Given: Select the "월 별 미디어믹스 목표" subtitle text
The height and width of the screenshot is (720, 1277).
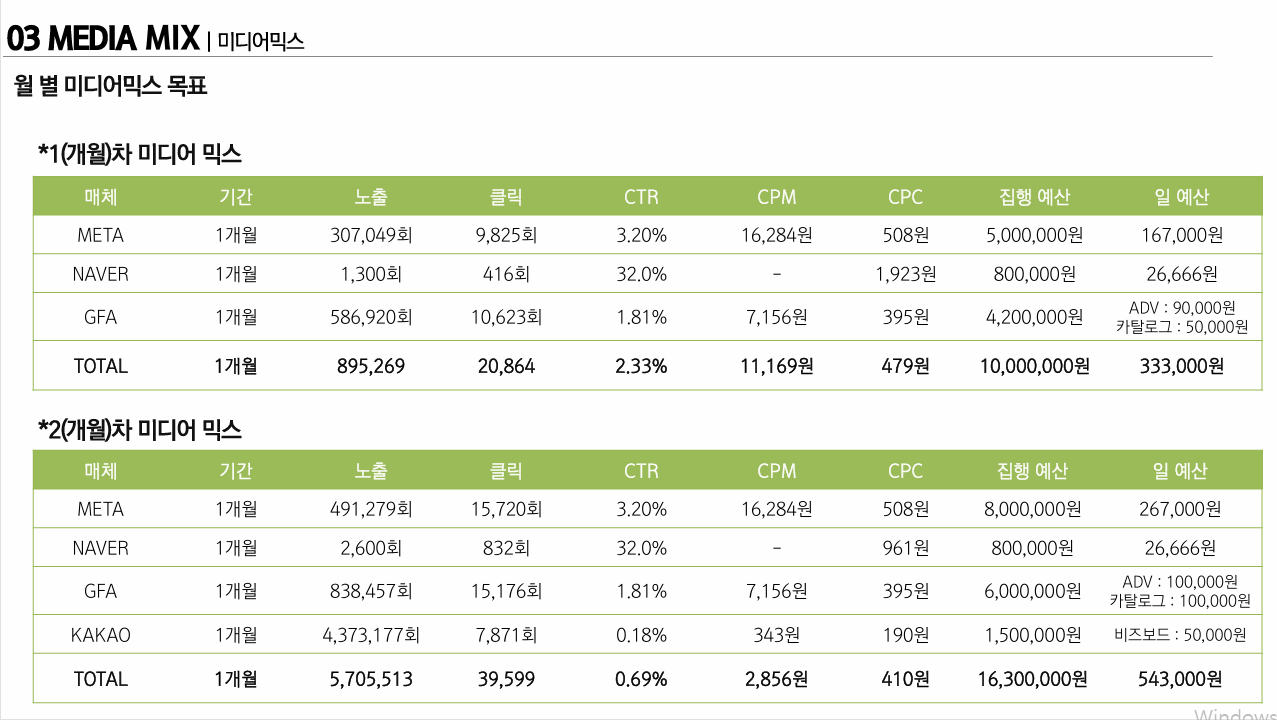Looking at the screenshot, I should coord(110,87).
